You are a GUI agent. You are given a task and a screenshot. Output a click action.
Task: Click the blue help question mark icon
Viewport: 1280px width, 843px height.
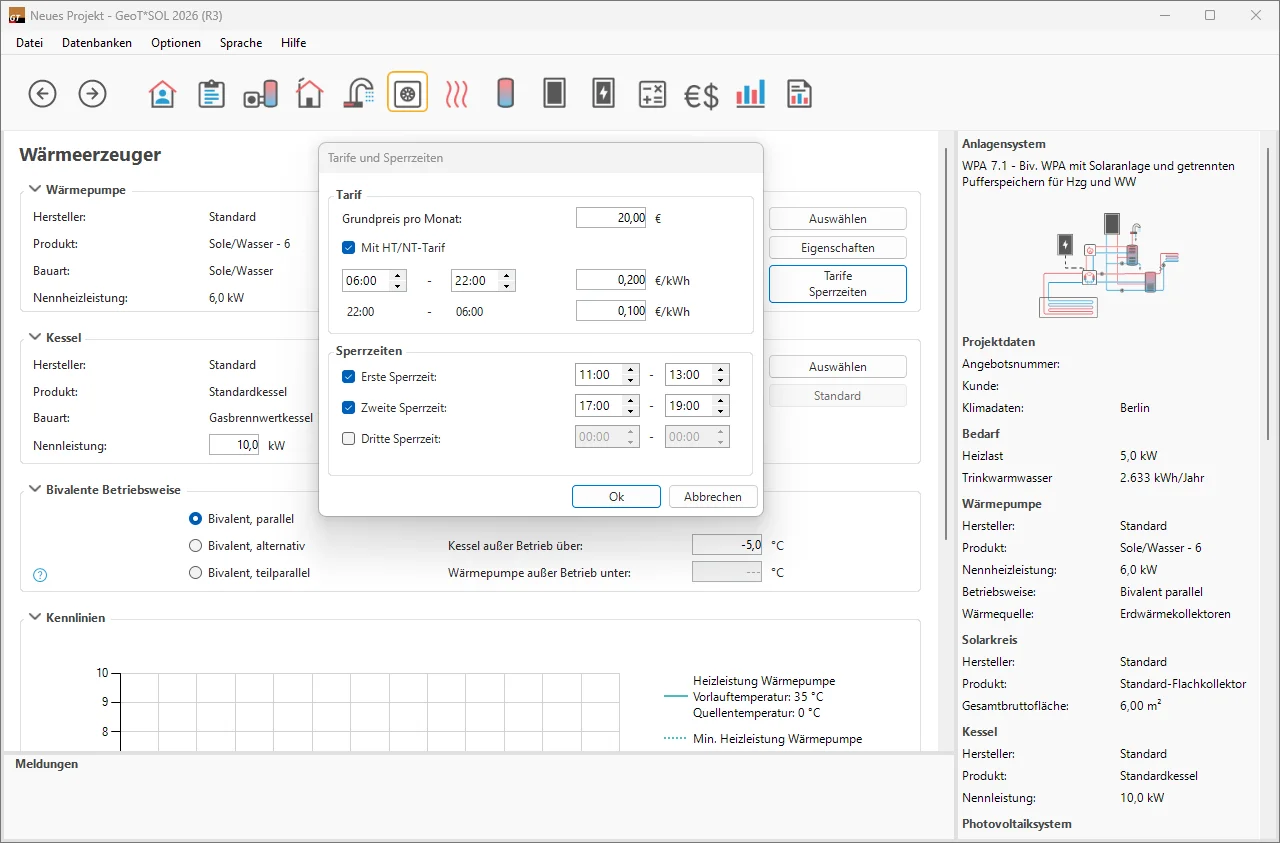(x=41, y=575)
